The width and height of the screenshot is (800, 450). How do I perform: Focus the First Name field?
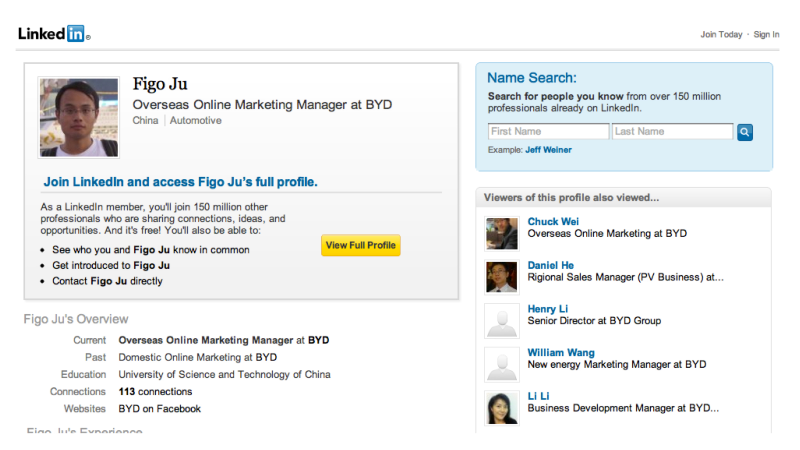tap(548, 131)
